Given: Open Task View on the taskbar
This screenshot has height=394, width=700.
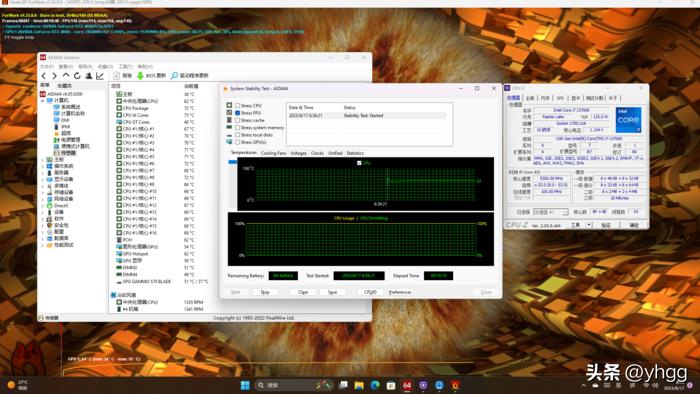Looking at the screenshot, I should [343, 385].
